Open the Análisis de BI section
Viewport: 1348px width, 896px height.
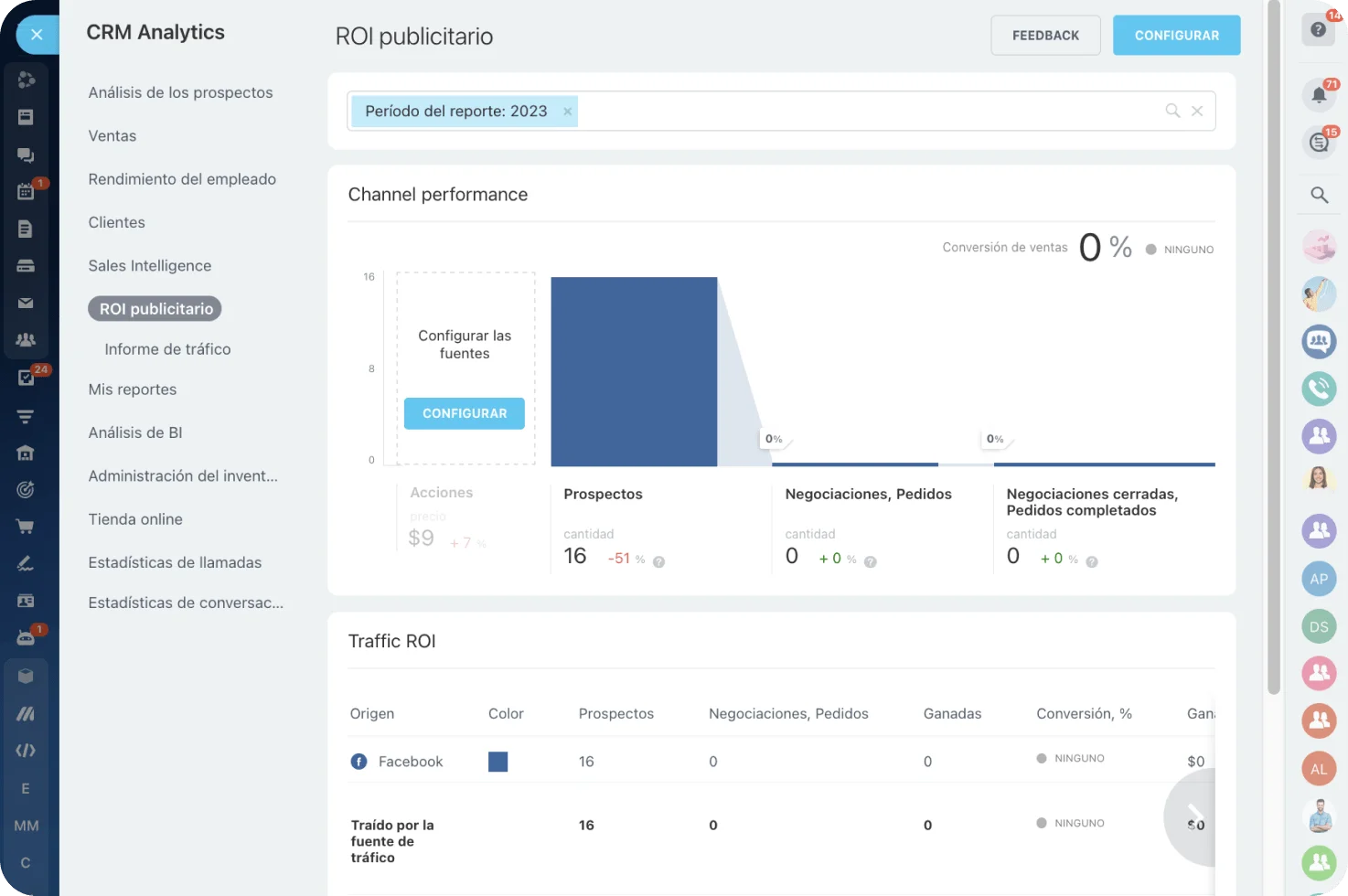134,432
